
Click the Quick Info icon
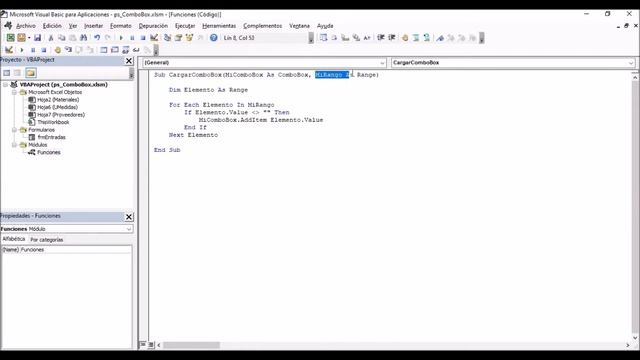(x=345, y=38)
